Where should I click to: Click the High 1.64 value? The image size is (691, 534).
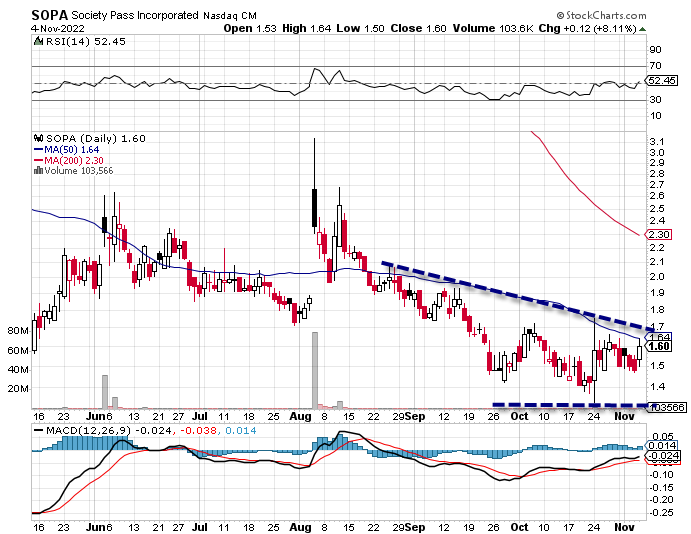(x=307, y=29)
